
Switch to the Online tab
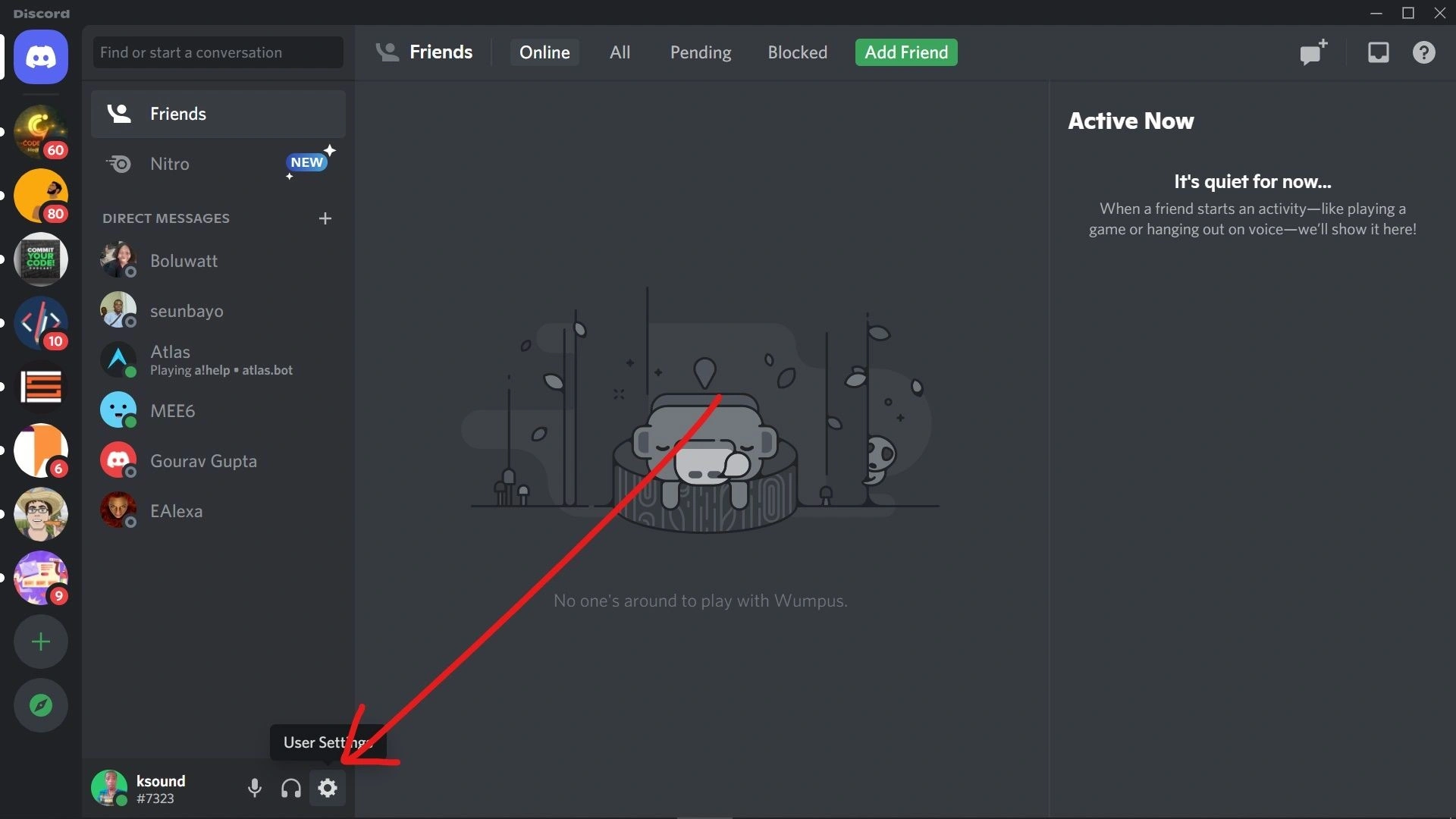[544, 52]
